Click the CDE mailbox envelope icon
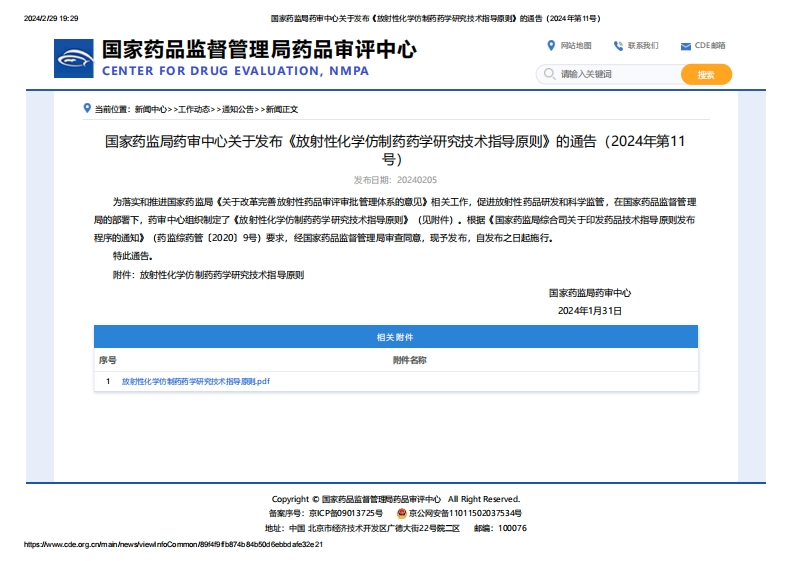This screenshot has width=793, height=561. (685, 46)
